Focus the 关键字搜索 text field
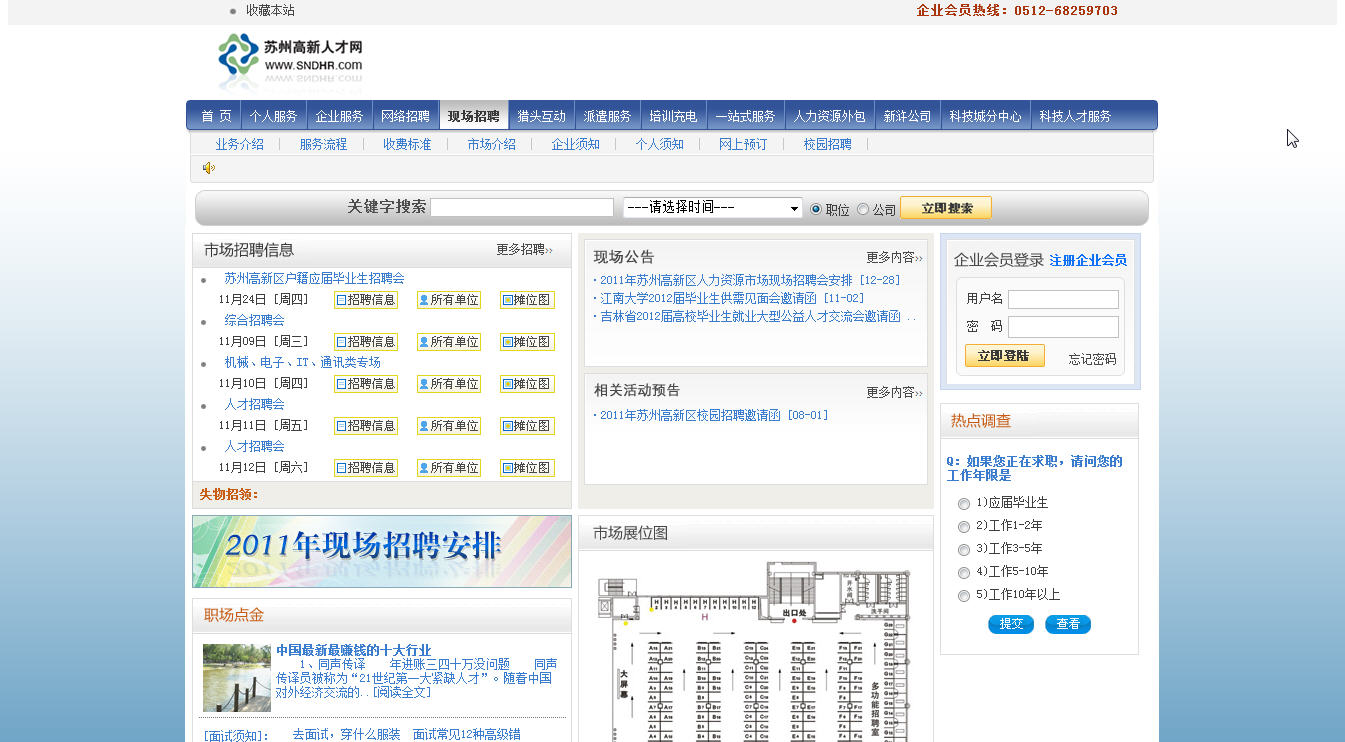This screenshot has height=742, width=1345. 522,208
